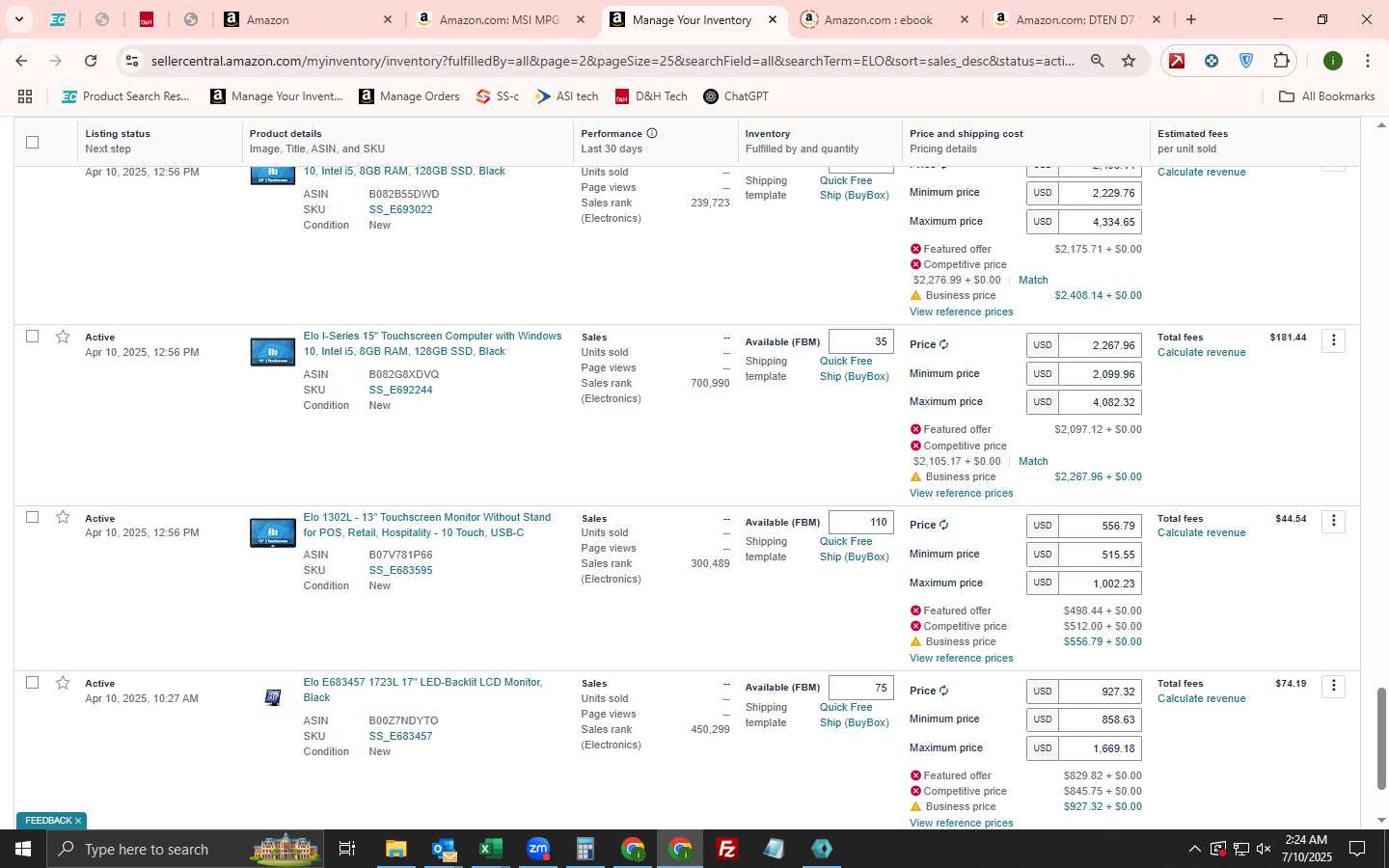Click Match for the $2,105.17 competitive price

click(1033, 461)
